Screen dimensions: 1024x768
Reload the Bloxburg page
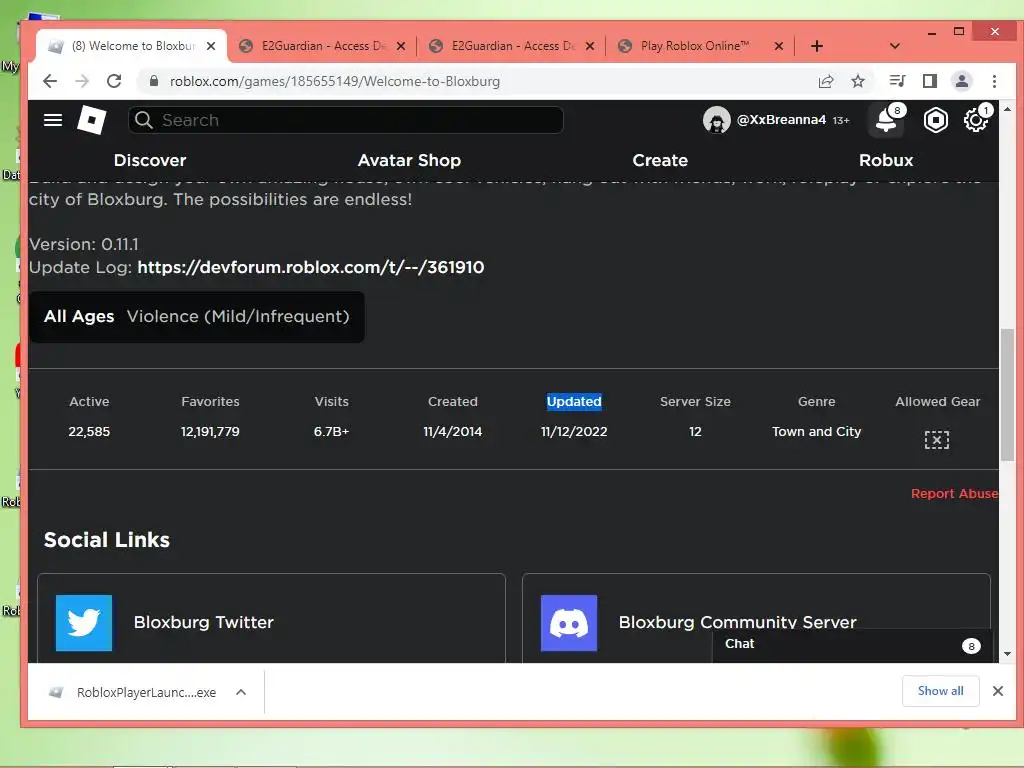click(114, 81)
